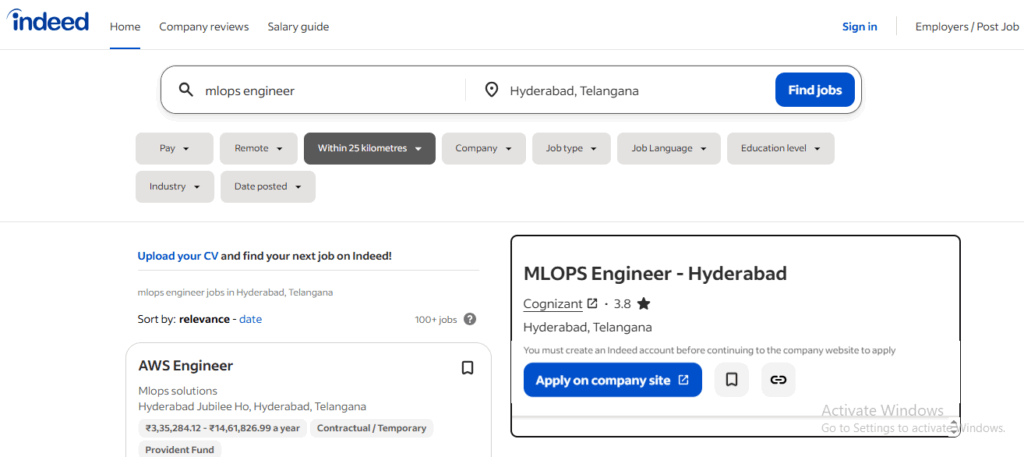The image size is (1024, 457).
Task: Click the search magnifier icon in job field
Action: (186, 90)
